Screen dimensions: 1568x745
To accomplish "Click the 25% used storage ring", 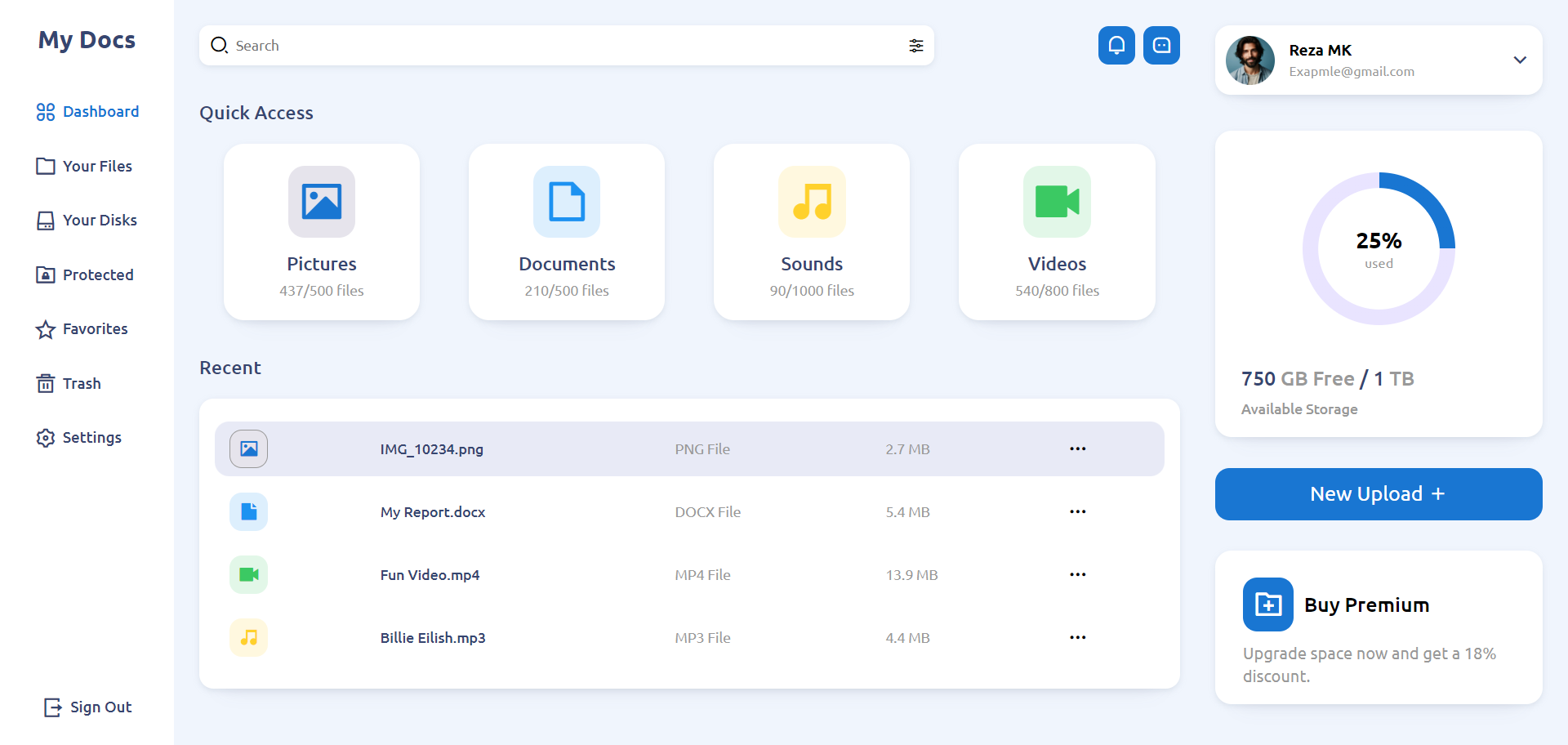I will 1379,248.
